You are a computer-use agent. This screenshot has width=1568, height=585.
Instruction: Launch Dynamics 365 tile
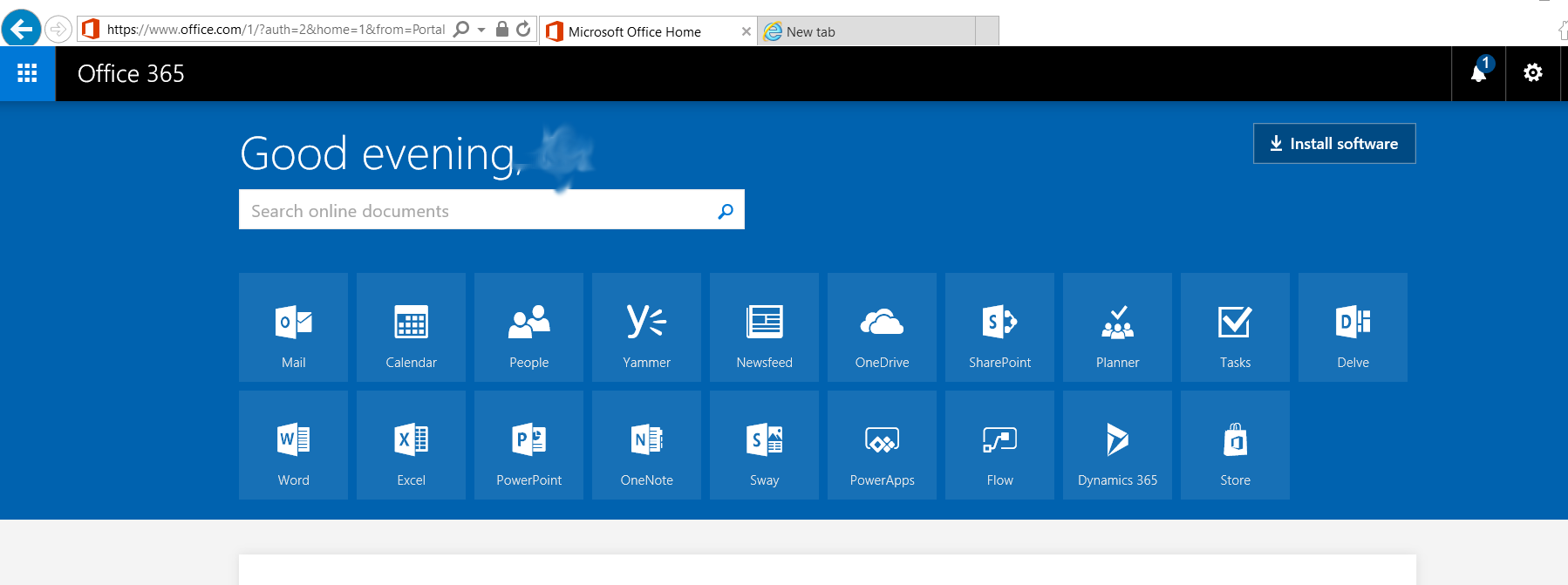1117,446
